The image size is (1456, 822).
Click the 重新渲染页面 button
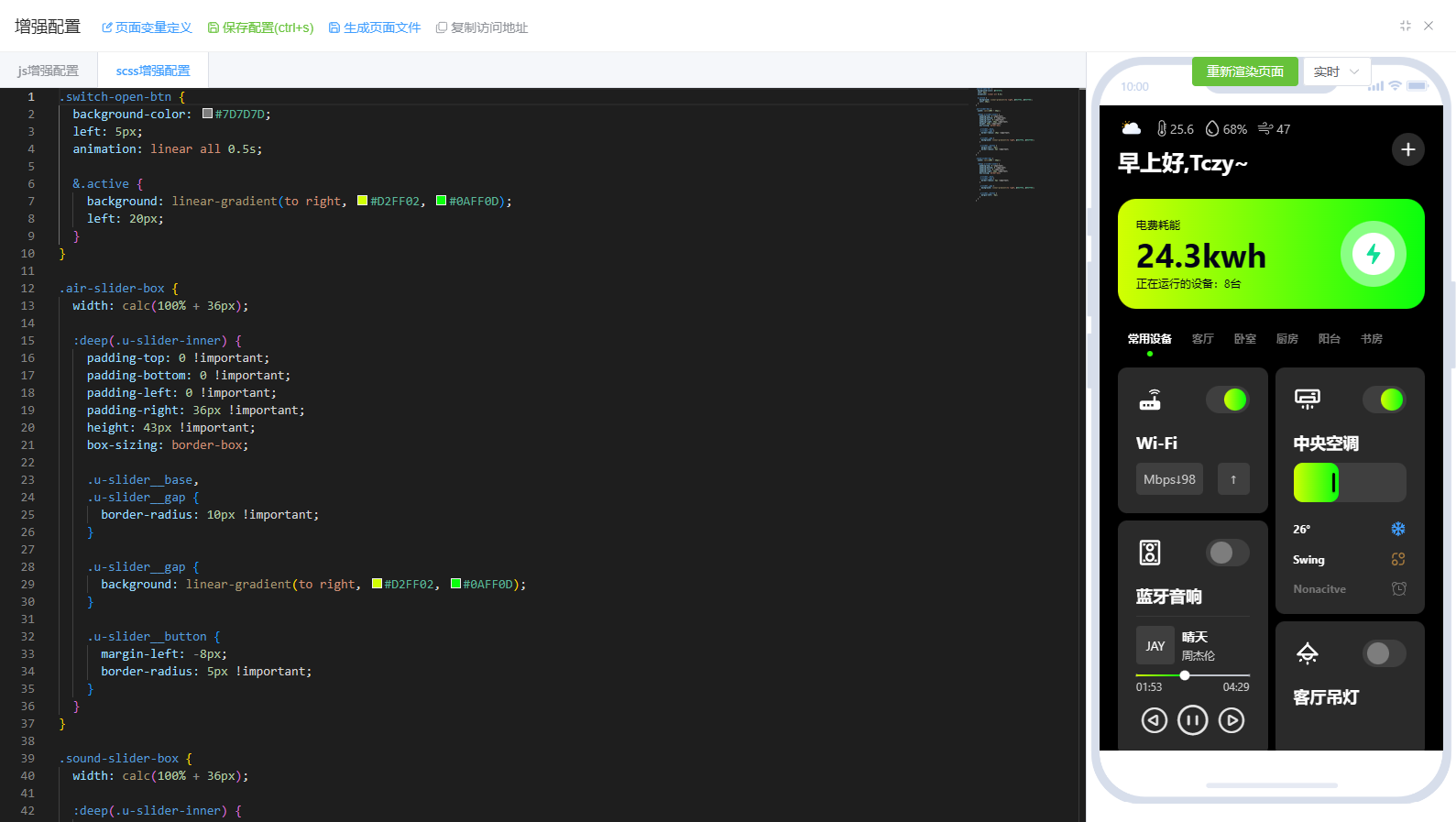pyautogui.click(x=1244, y=71)
